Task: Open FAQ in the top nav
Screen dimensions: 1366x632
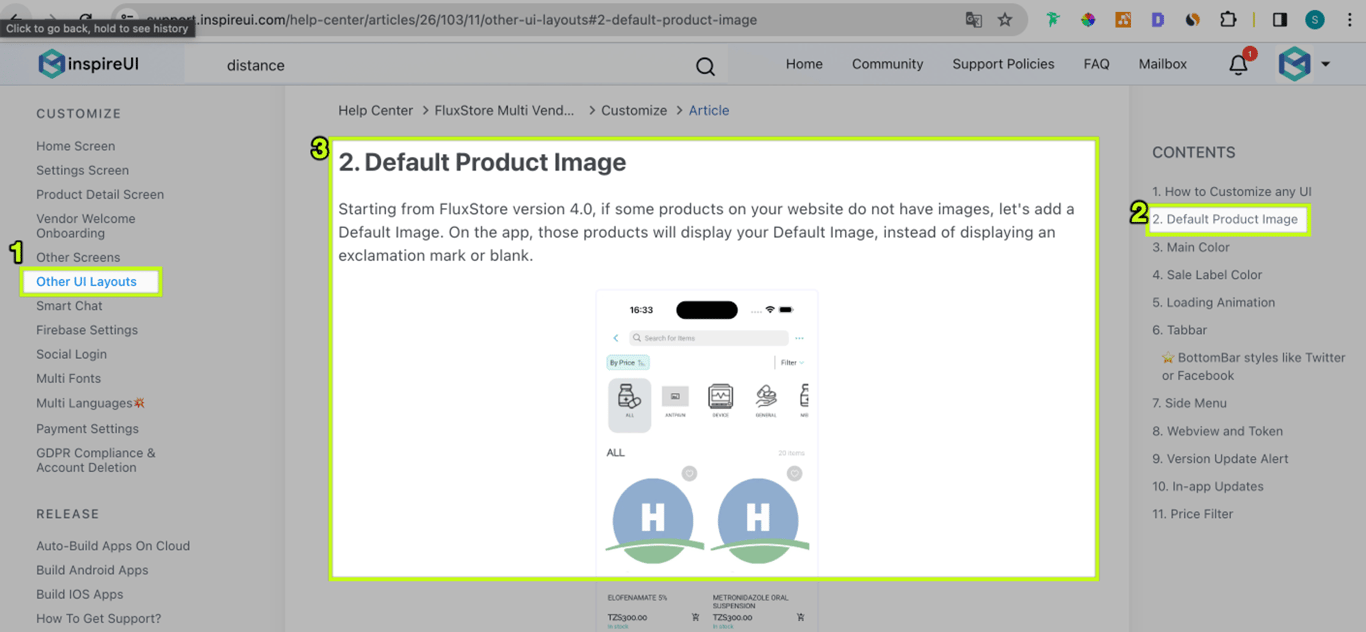Action: (x=1096, y=64)
